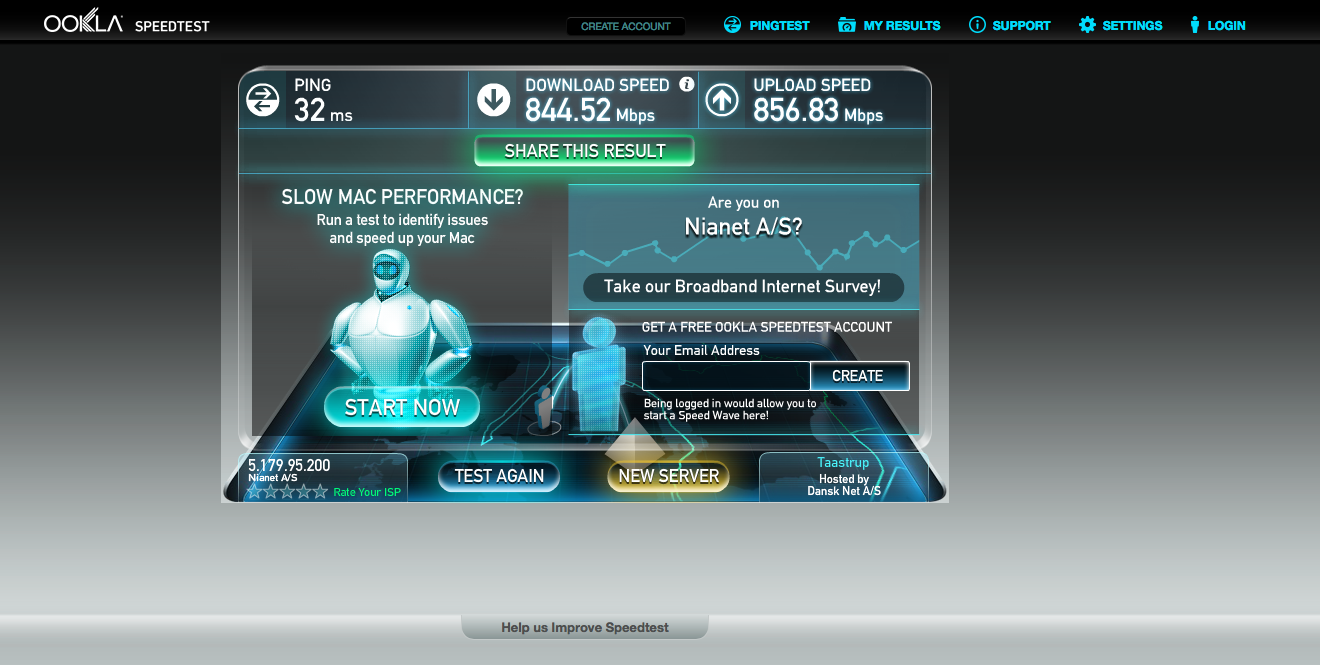Image resolution: width=1320 pixels, height=665 pixels.
Task: Click the download speed info icon
Action: click(686, 84)
